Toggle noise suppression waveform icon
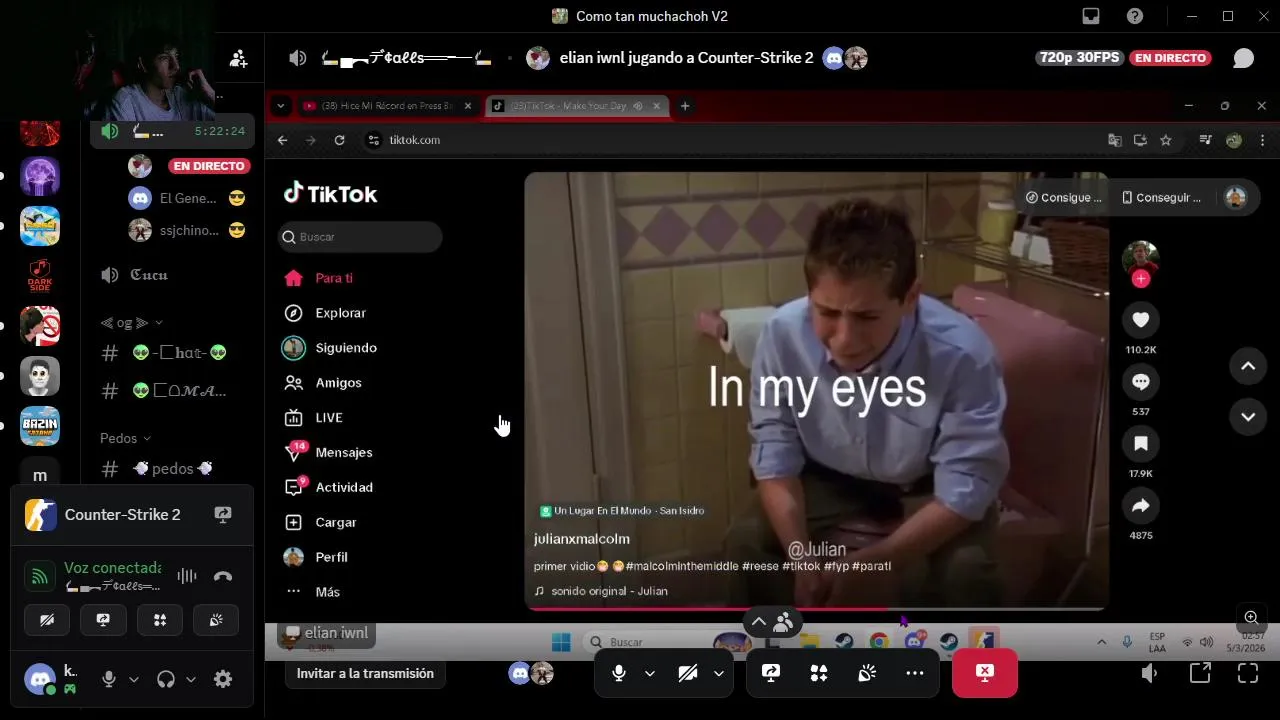 click(186, 576)
